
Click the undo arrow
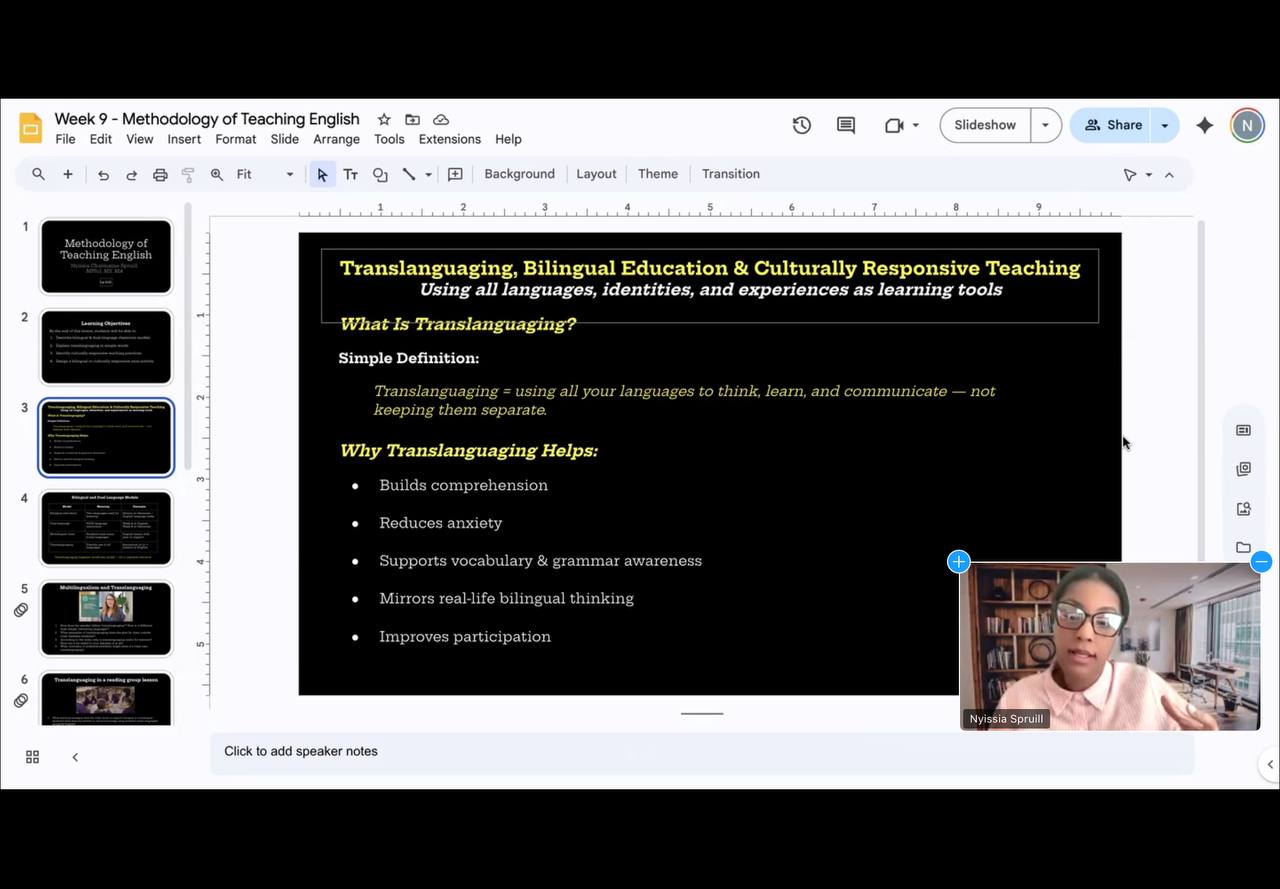click(103, 174)
